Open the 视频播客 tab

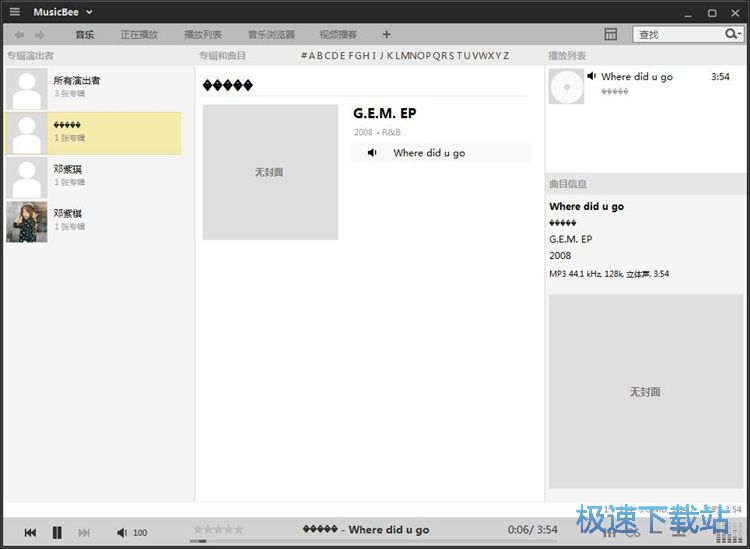pos(338,34)
